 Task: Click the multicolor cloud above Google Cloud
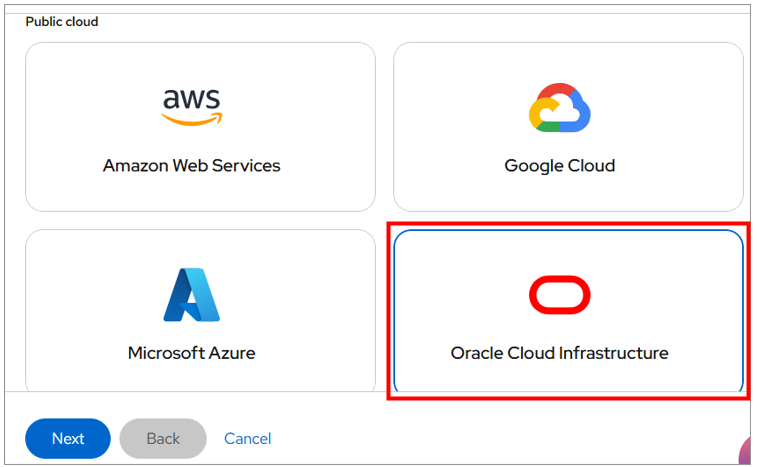[x=559, y=108]
